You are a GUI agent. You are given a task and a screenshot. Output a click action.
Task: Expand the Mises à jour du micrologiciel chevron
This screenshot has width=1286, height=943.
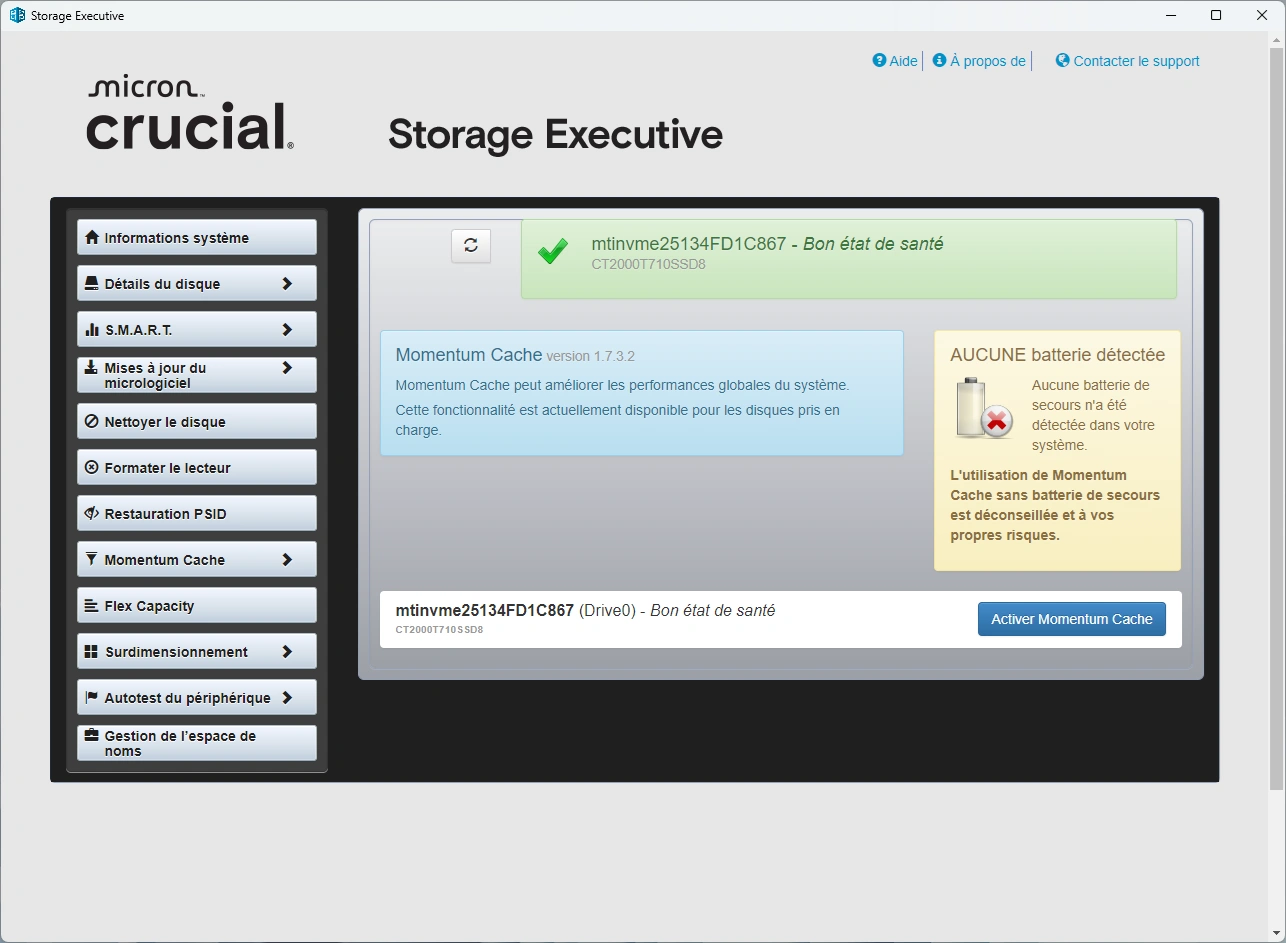tap(287, 368)
